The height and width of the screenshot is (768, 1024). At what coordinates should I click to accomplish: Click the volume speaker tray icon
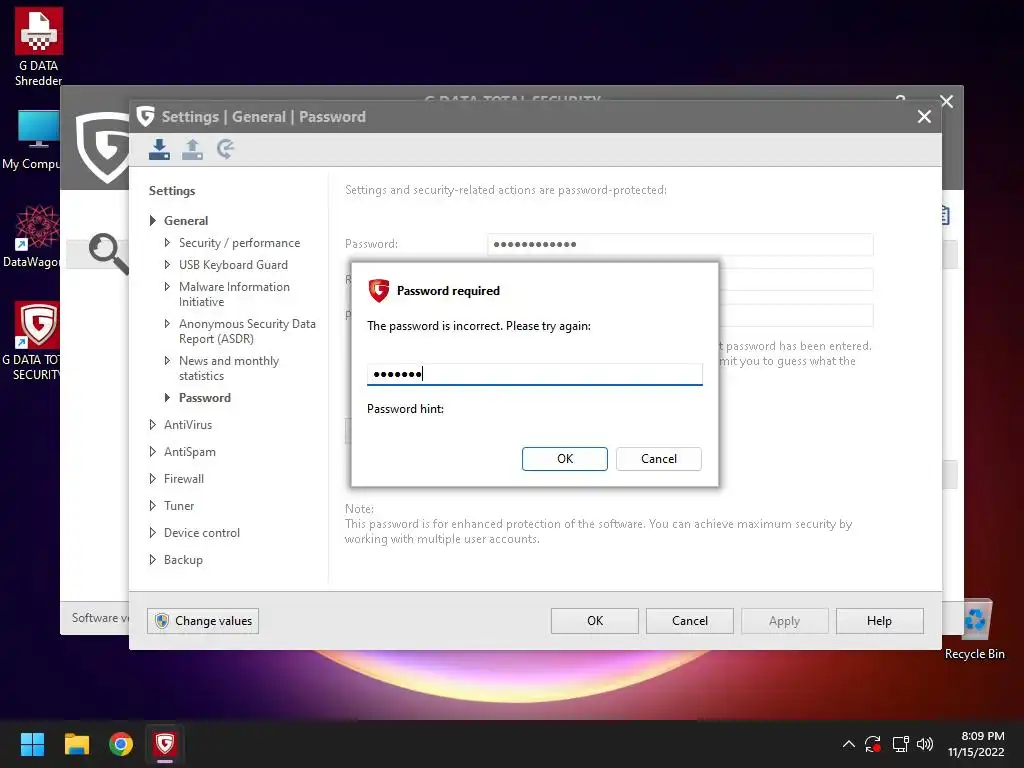click(x=925, y=744)
